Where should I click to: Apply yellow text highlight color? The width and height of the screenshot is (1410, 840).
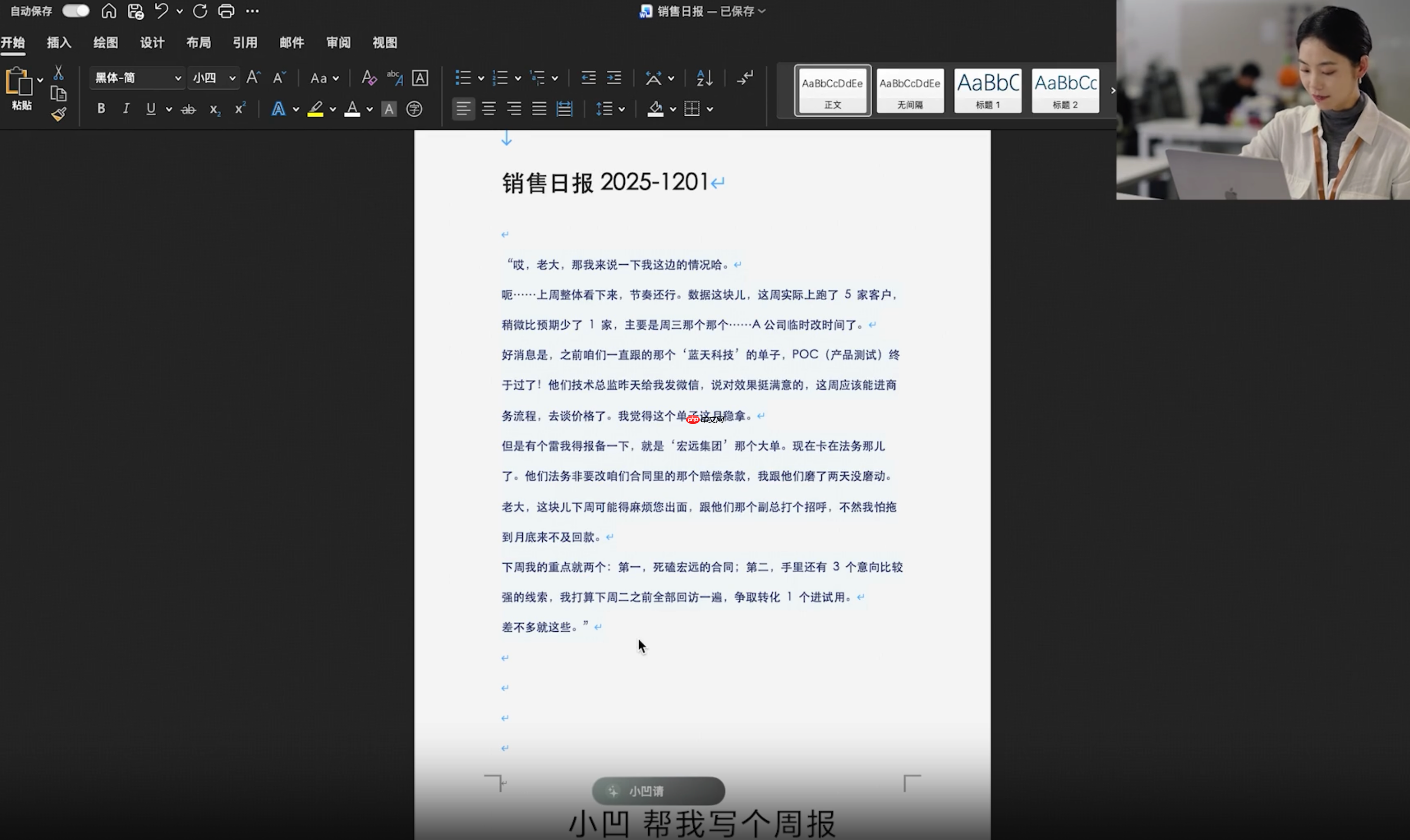pyautogui.click(x=317, y=109)
